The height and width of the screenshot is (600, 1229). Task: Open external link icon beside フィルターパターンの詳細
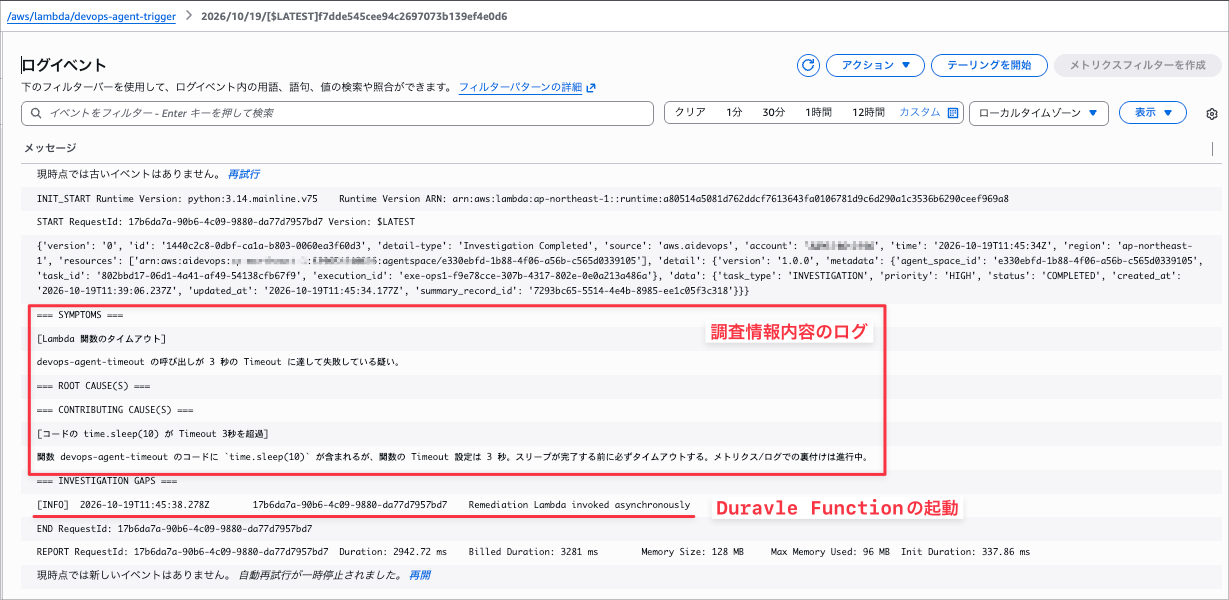(x=591, y=88)
